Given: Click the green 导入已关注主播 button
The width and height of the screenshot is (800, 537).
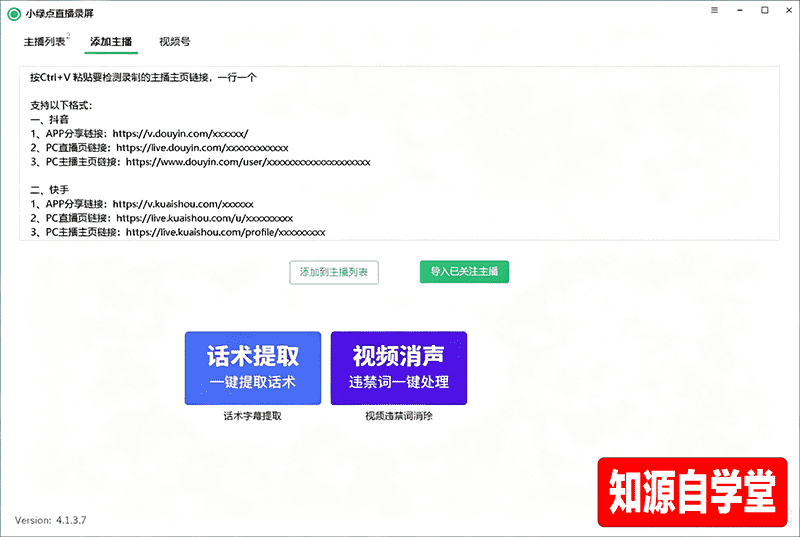Looking at the screenshot, I should pyautogui.click(x=464, y=272).
